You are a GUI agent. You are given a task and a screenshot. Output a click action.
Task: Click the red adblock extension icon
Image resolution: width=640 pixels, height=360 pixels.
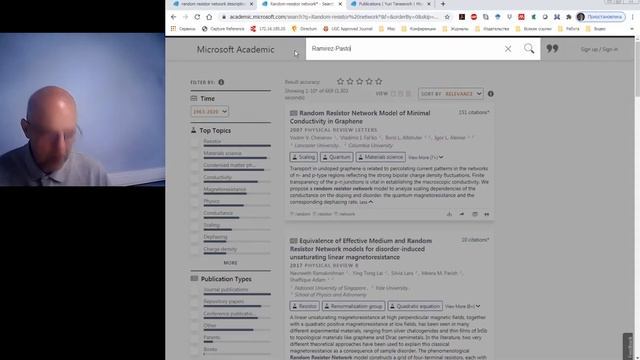tap(474, 17)
